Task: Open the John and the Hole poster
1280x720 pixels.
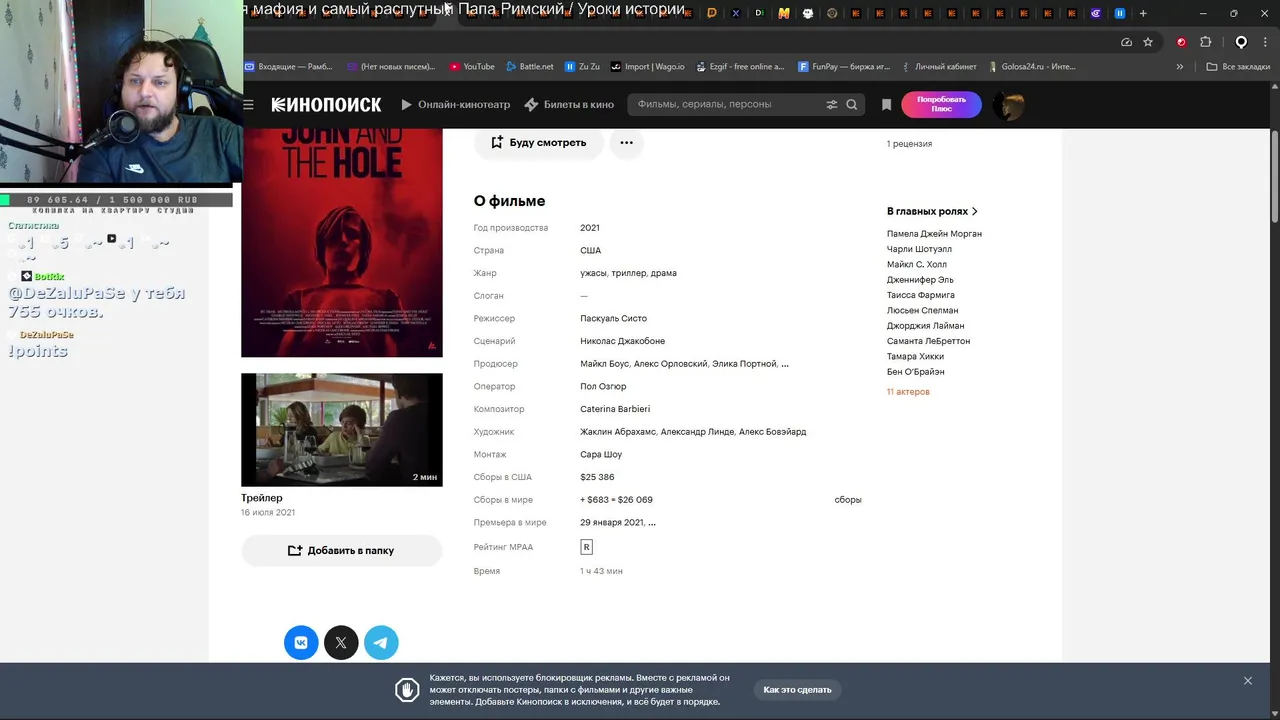Action: click(x=341, y=243)
